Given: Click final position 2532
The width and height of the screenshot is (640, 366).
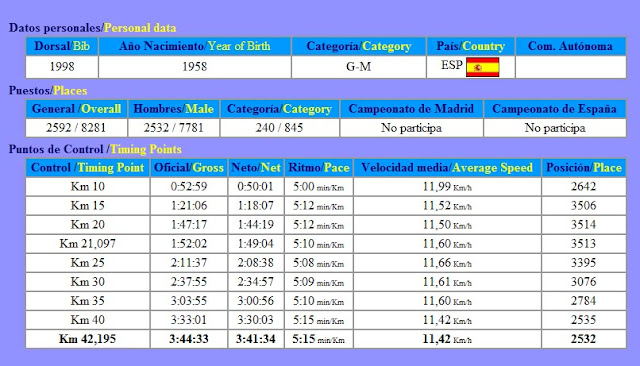Looking at the screenshot, I should (584, 339).
